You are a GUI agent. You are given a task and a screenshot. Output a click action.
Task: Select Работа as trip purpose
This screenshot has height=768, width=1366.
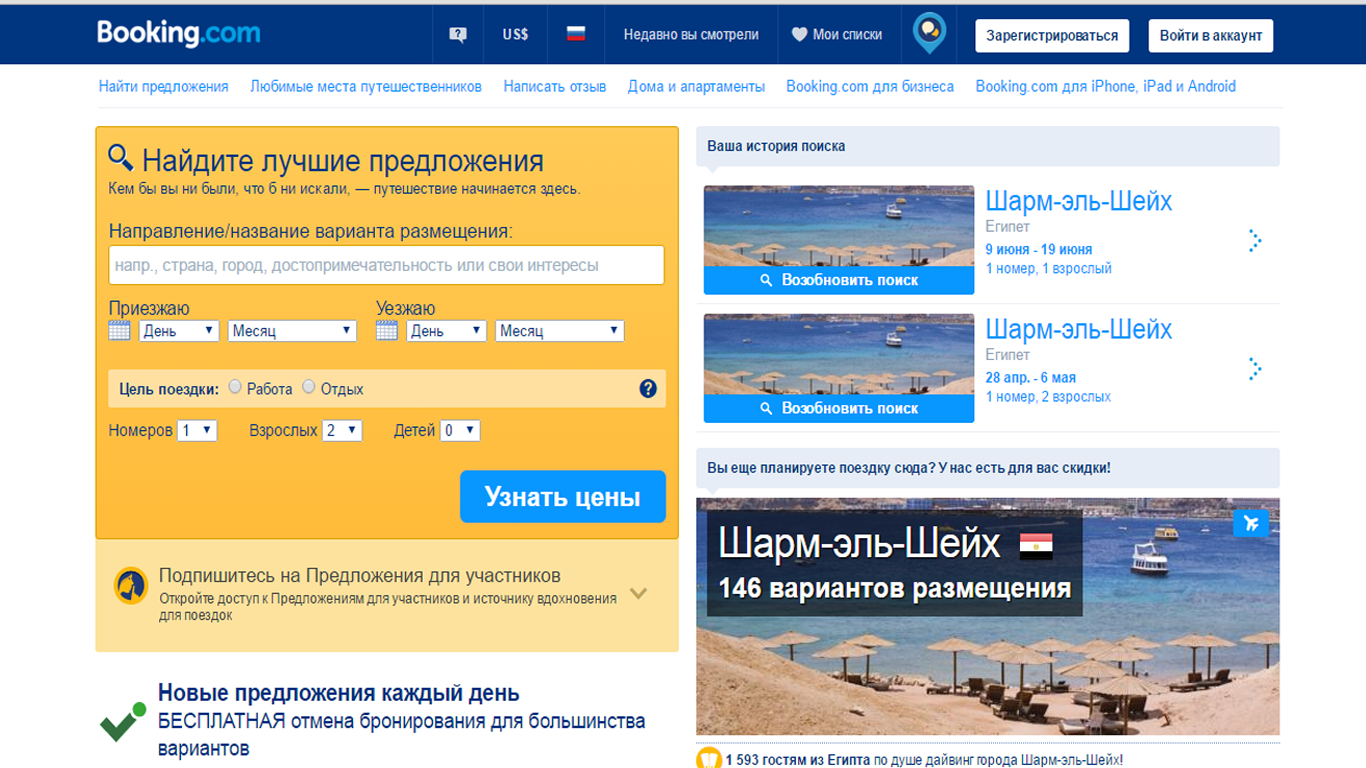(x=235, y=387)
